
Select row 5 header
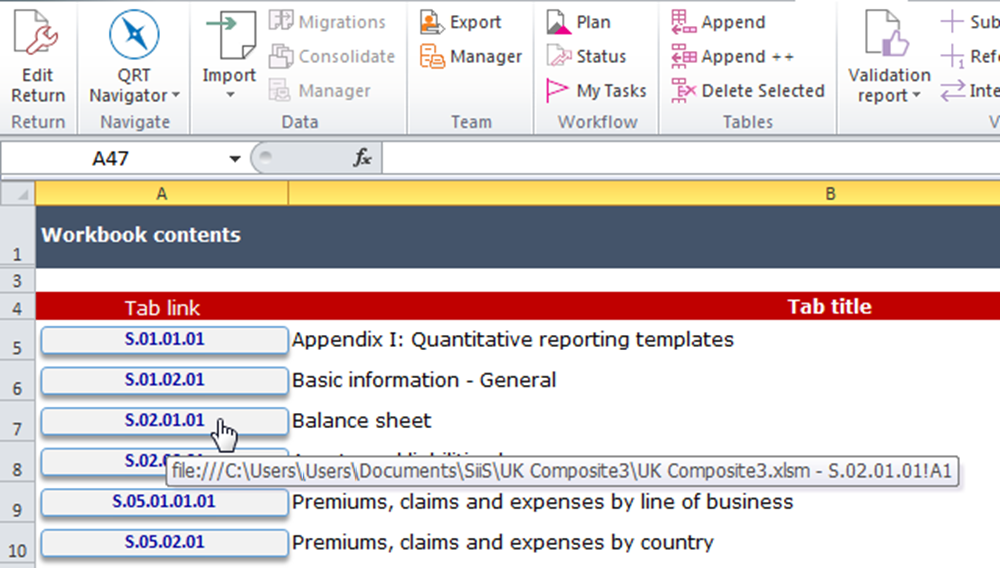point(17,341)
